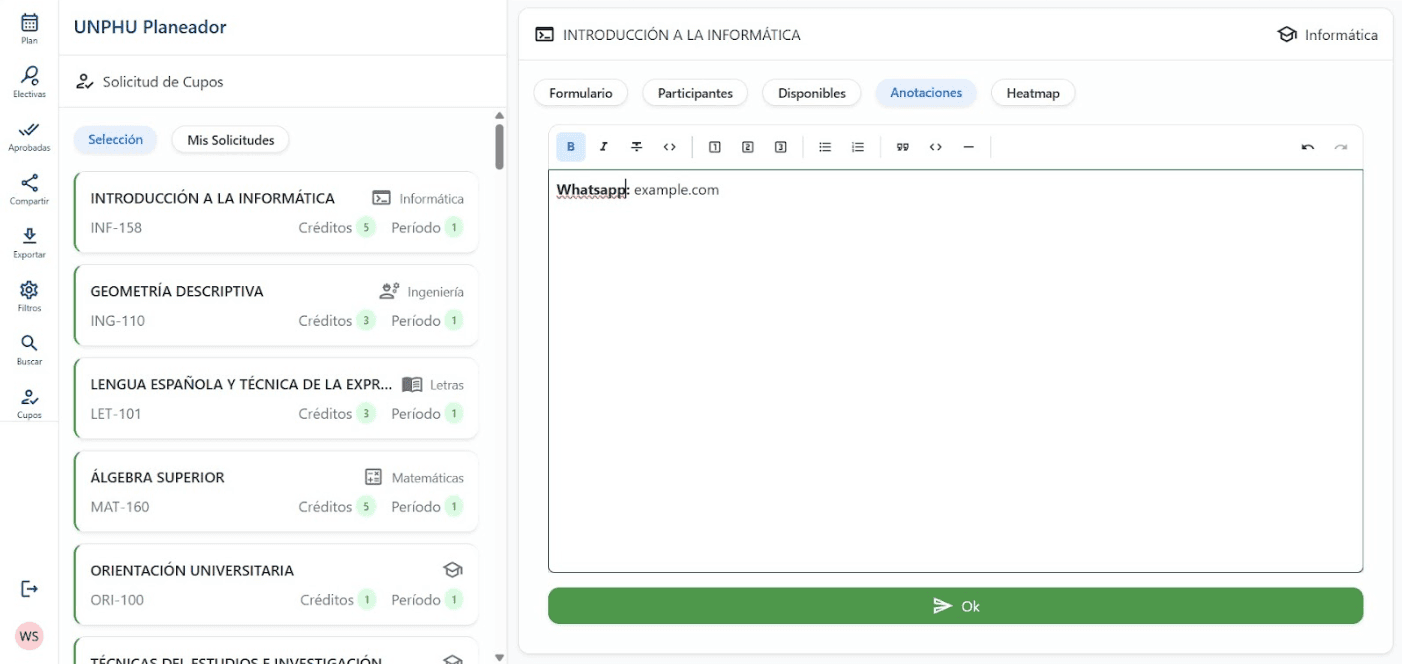Click the scroll-up arrow of course list
Image resolution: width=1402 pixels, height=670 pixels.
point(500,115)
